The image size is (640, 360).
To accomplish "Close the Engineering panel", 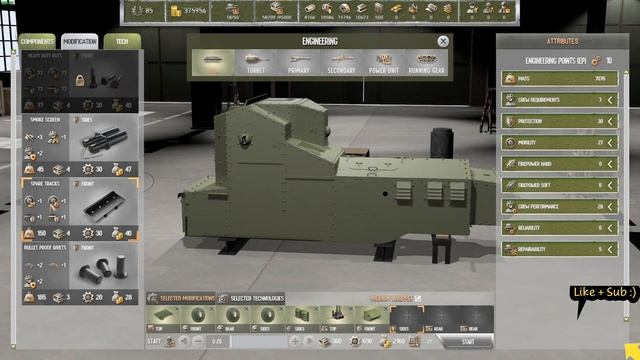I will pyautogui.click(x=443, y=41).
